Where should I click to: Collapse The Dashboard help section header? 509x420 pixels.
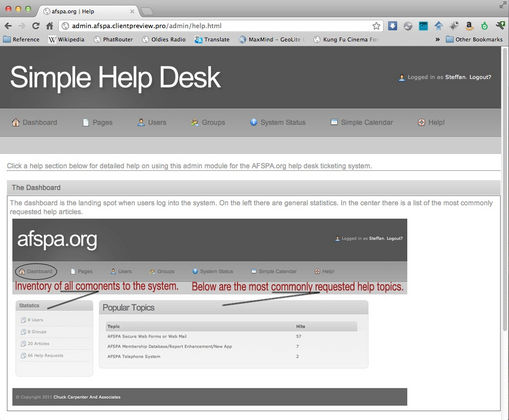(x=253, y=188)
